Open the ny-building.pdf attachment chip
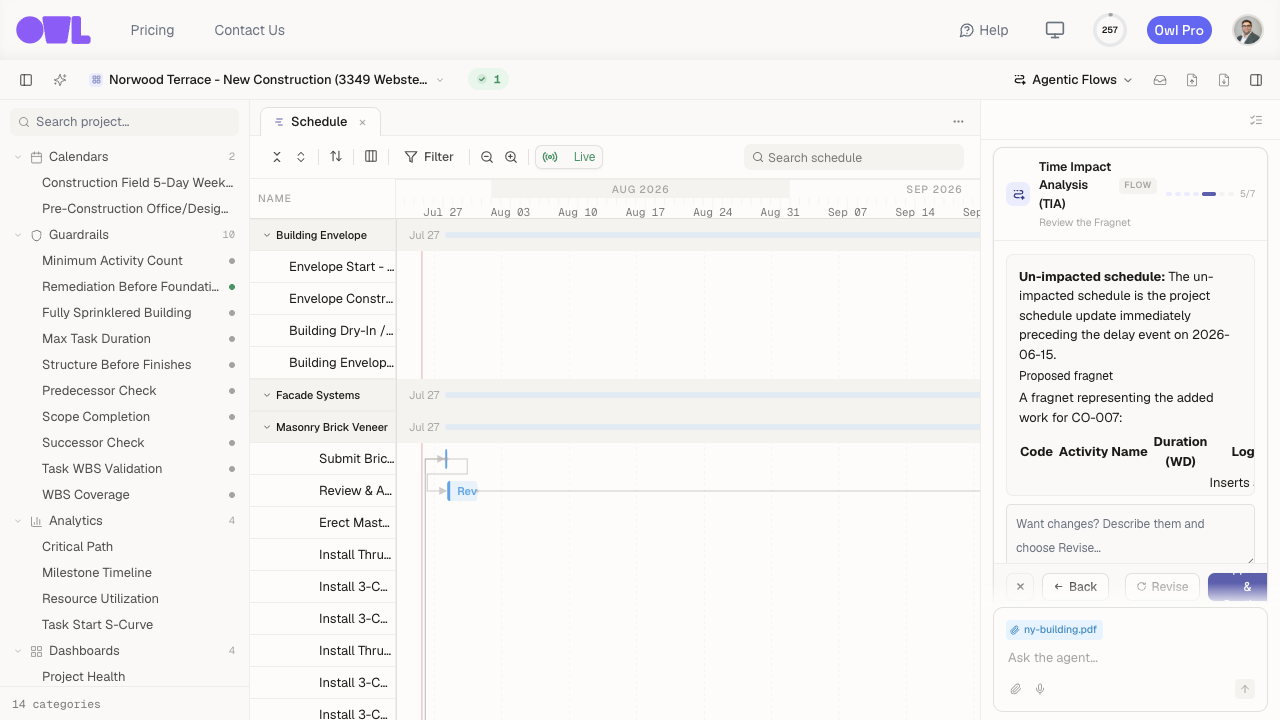The width and height of the screenshot is (1280, 720). pyautogui.click(x=1054, y=630)
